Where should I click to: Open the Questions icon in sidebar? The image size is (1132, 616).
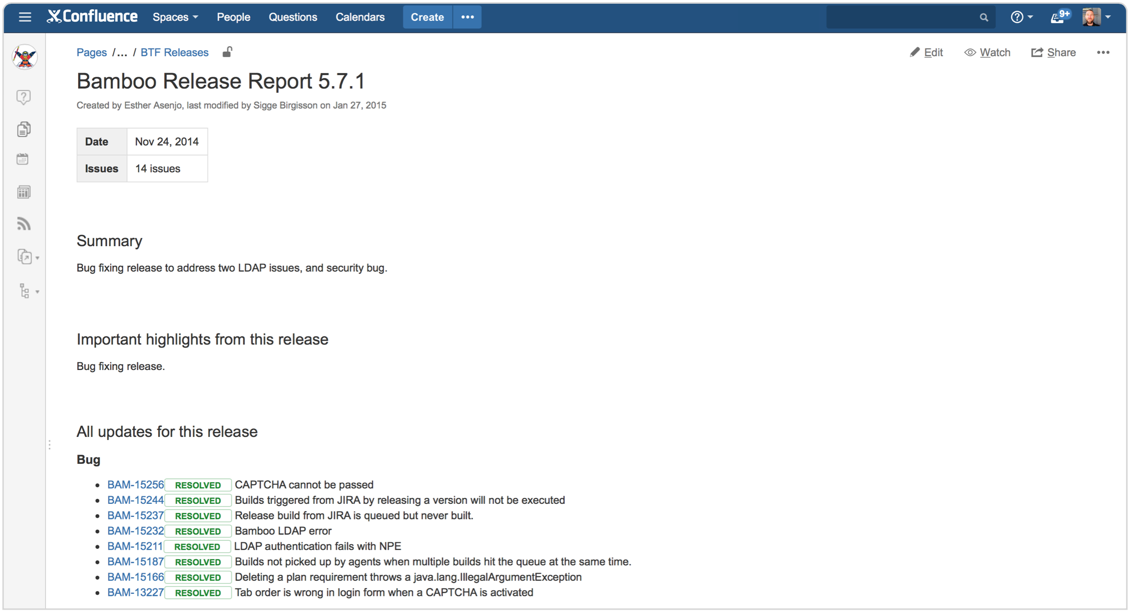coord(24,97)
